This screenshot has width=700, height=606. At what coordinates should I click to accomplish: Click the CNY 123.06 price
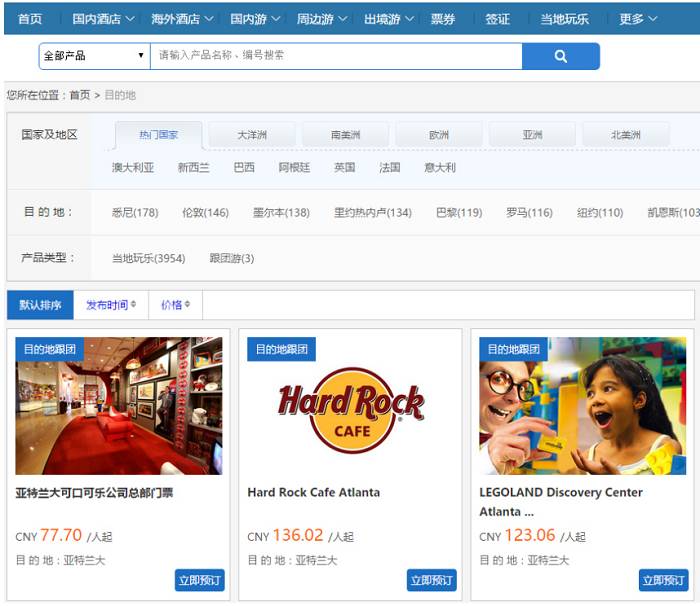[532, 535]
